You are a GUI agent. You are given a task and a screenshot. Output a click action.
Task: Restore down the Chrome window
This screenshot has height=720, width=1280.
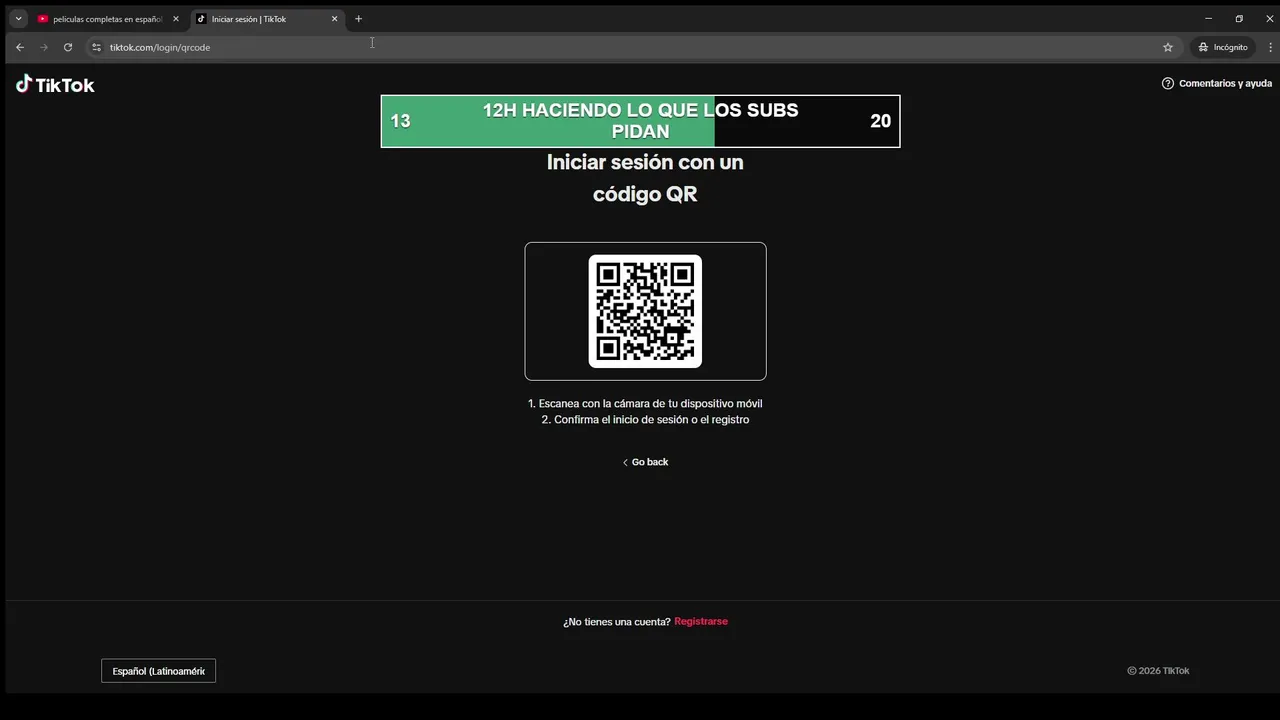pos(1239,19)
